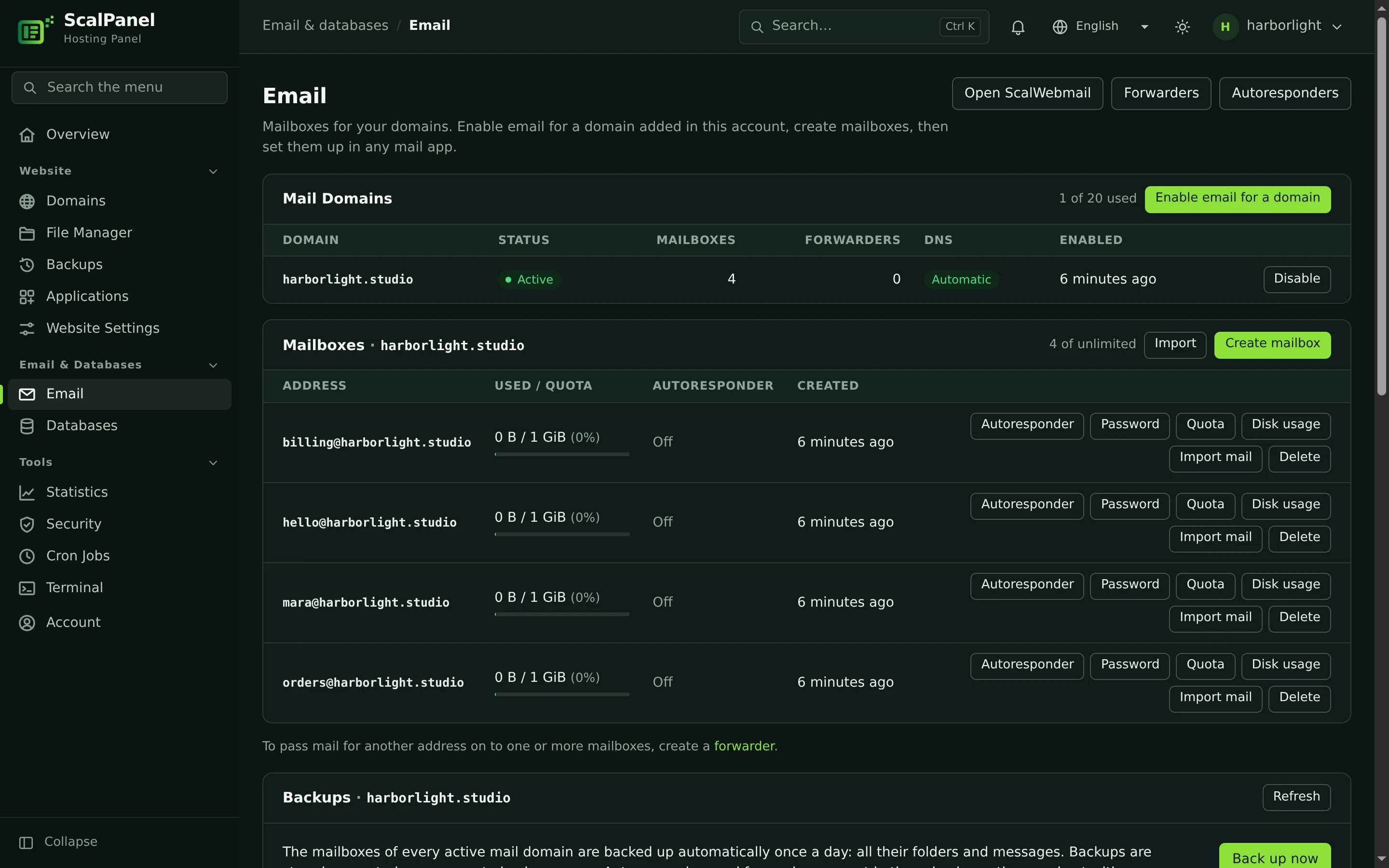The image size is (1389, 868).
Task: Click the harborlight avatar H icon
Action: (1225, 27)
